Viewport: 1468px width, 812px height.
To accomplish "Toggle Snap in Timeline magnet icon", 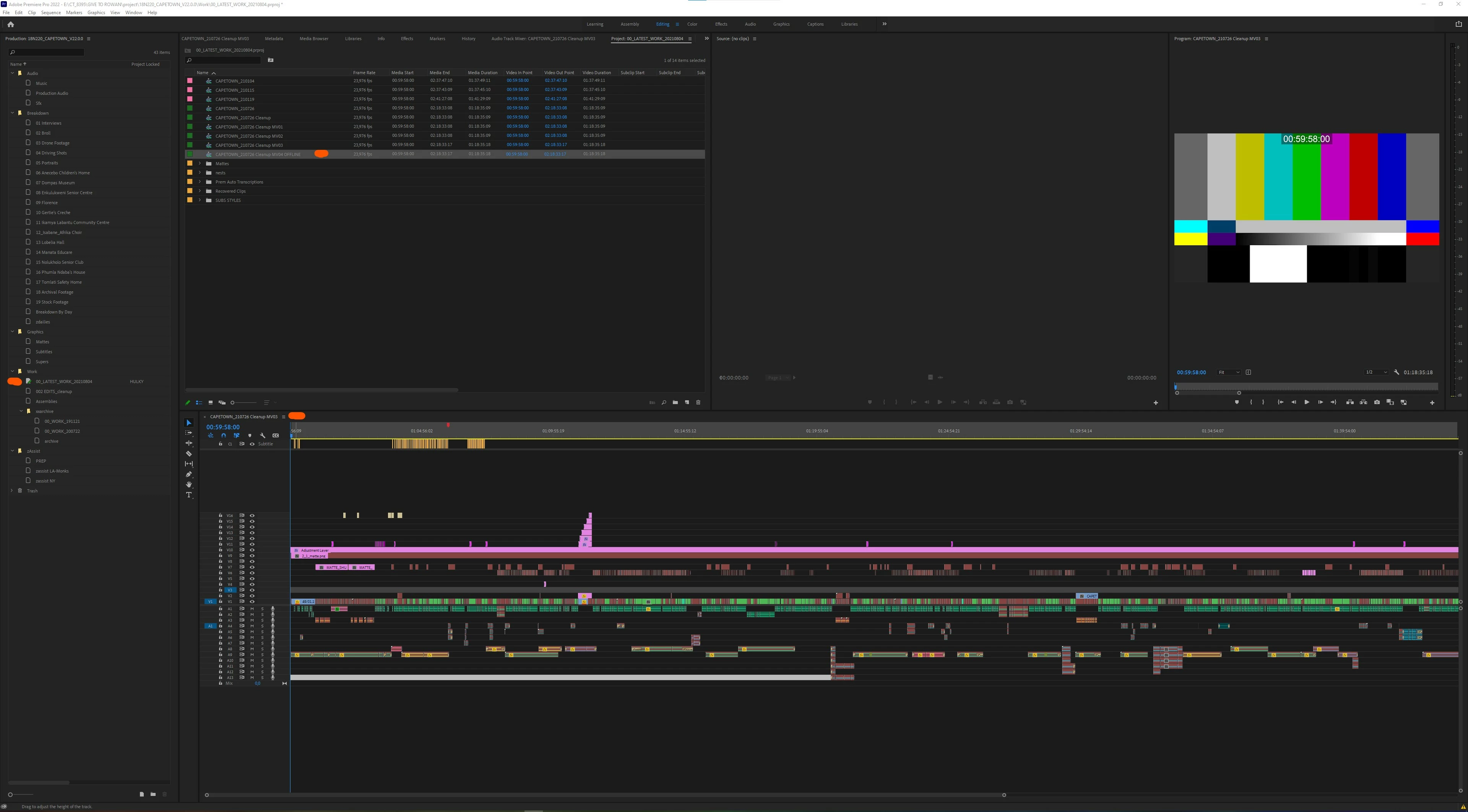I will click(223, 435).
